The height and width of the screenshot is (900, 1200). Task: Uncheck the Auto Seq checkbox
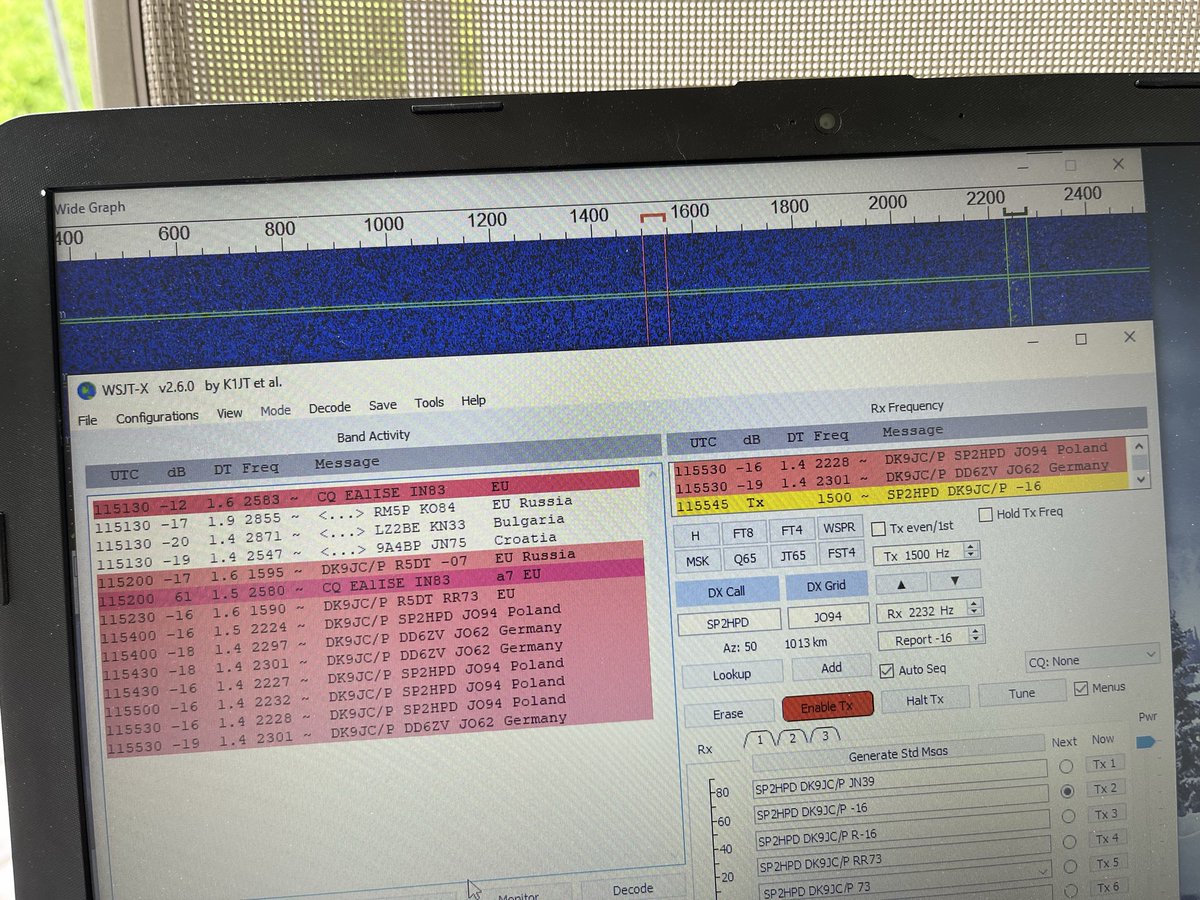tap(886, 670)
